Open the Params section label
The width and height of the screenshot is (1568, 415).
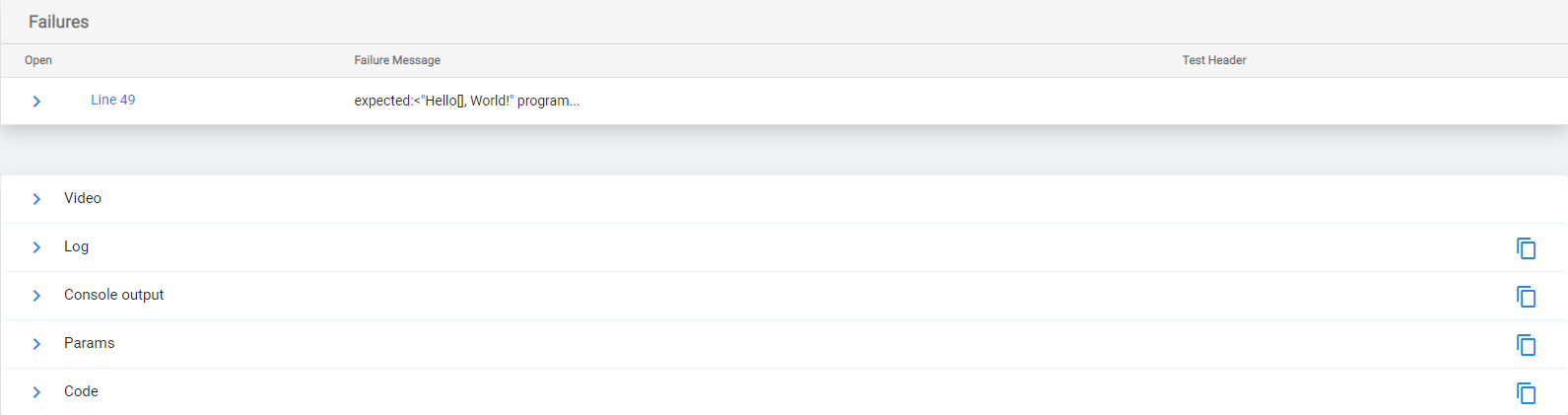(89, 343)
